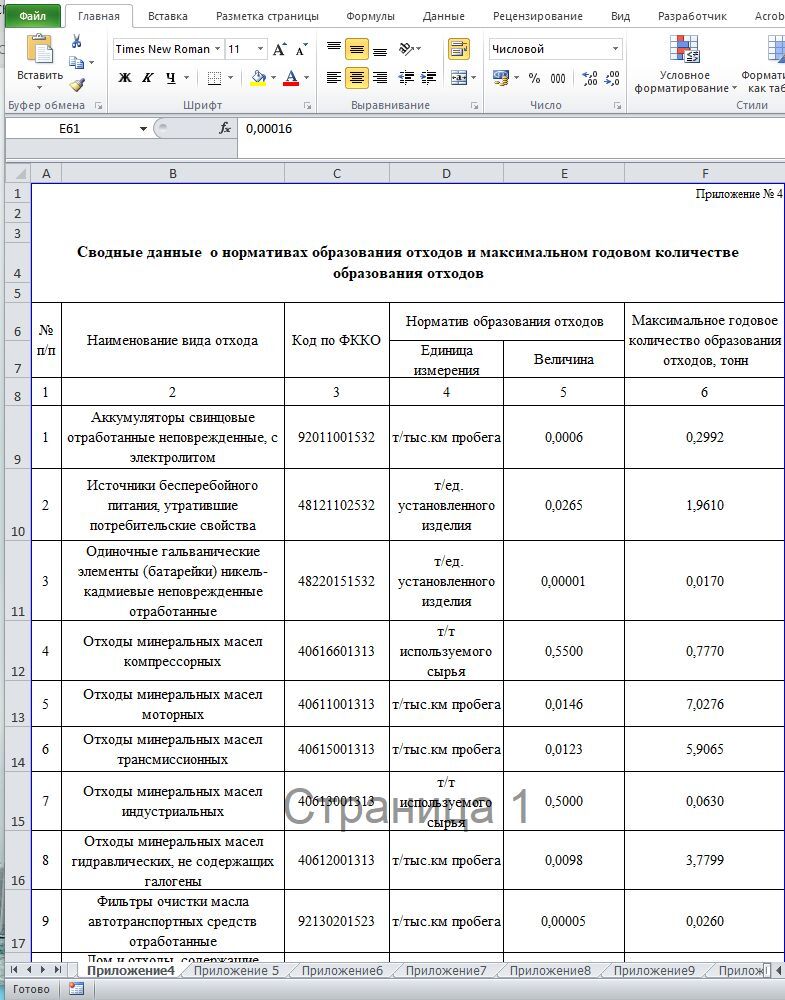
Task: Toggle Wrap Text button
Action: (x=459, y=48)
